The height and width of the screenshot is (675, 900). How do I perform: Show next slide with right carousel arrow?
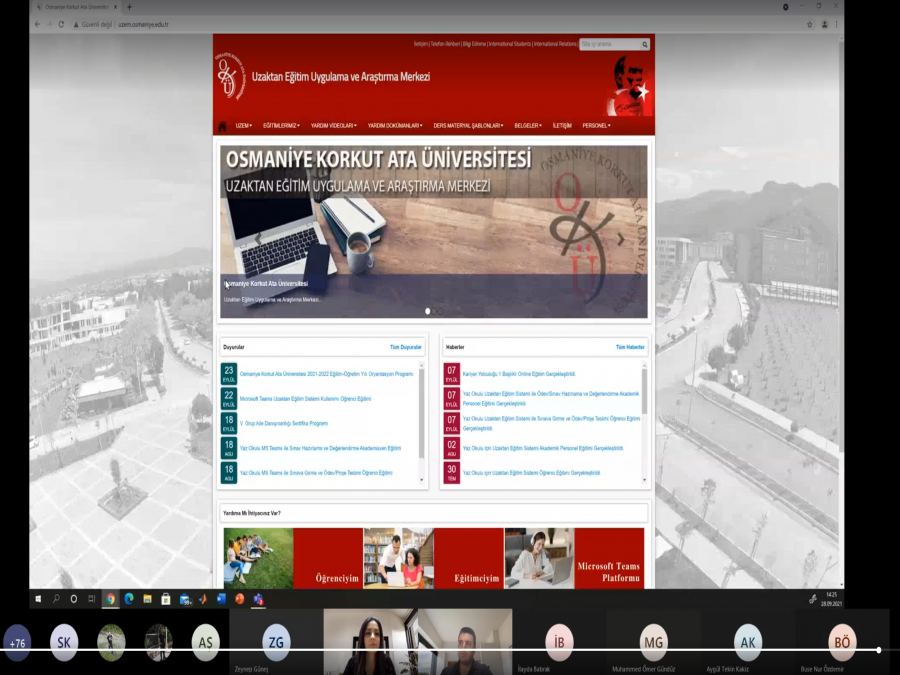620,238
